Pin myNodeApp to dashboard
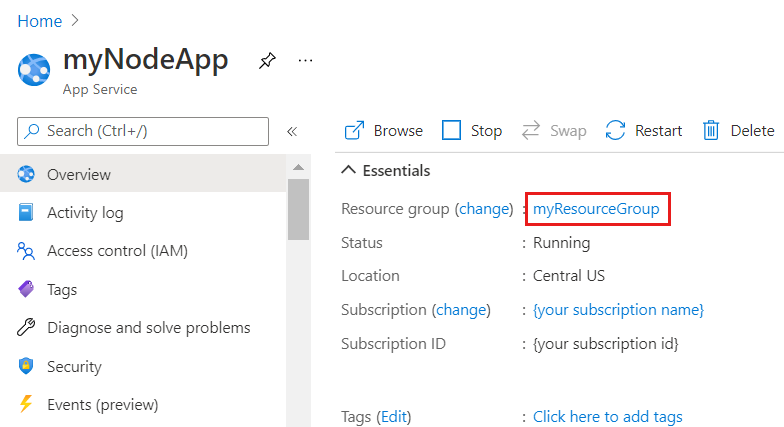 tap(267, 61)
